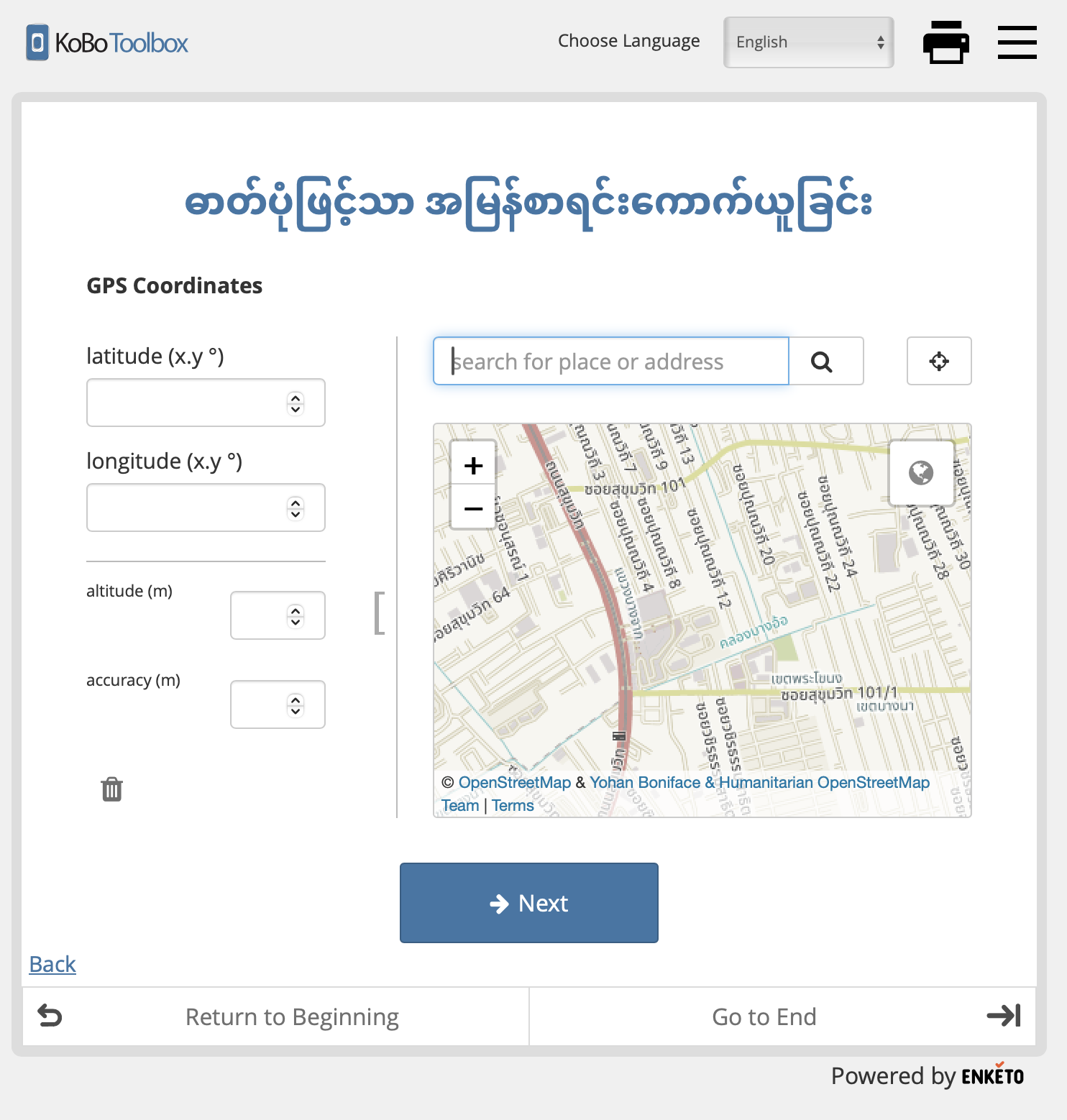Viewport: 1067px width, 1120px height.
Task: Open the map layers globe control
Action: 921,473
